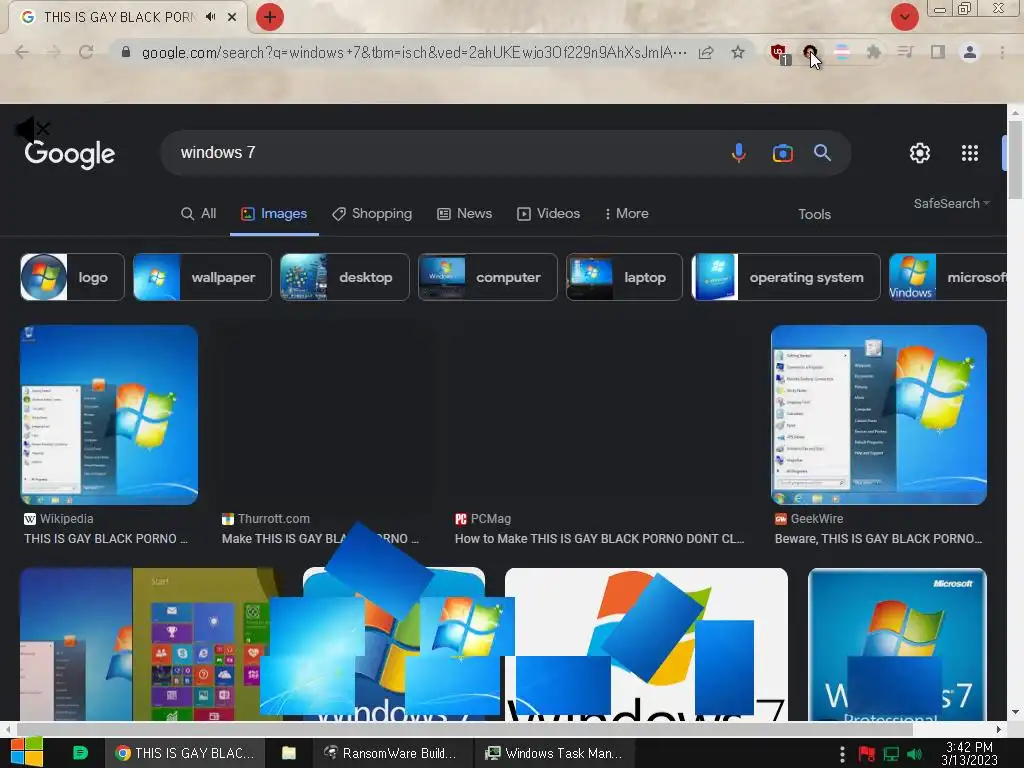Filter by the operating system chip
The image size is (1024, 768).
pyautogui.click(x=786, y=277)
